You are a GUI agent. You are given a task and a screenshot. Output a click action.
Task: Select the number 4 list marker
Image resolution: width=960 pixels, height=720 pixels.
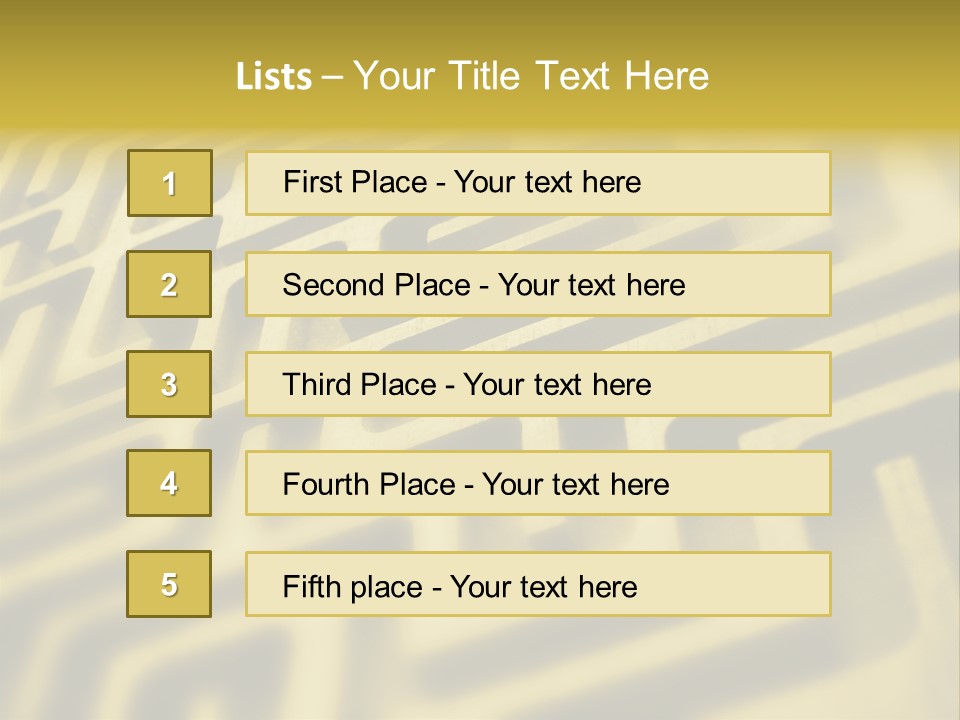pyautogui.click(x=169, y=483)
